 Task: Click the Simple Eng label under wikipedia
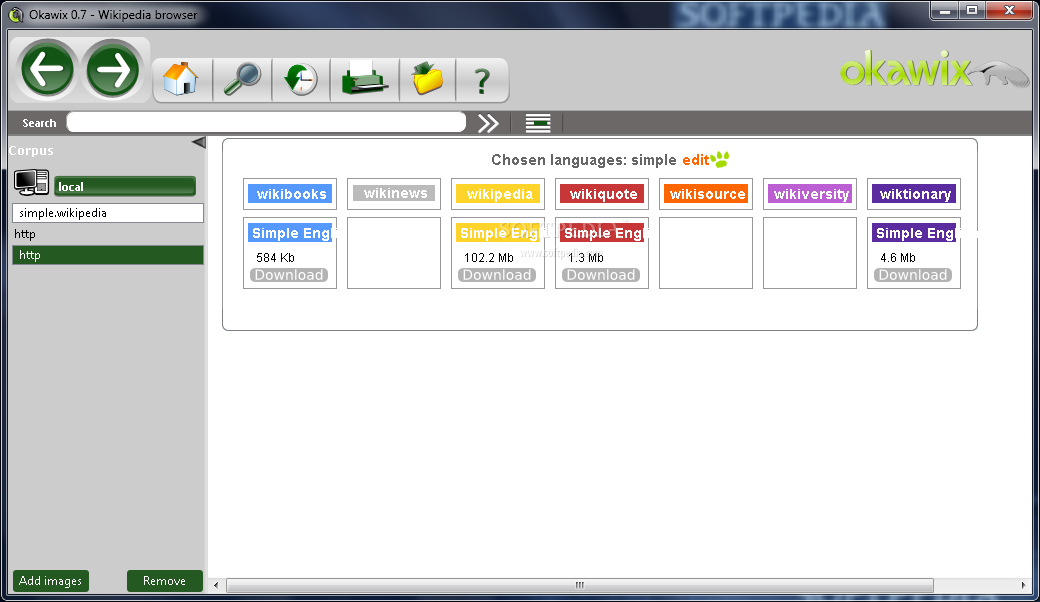point(498,233)
